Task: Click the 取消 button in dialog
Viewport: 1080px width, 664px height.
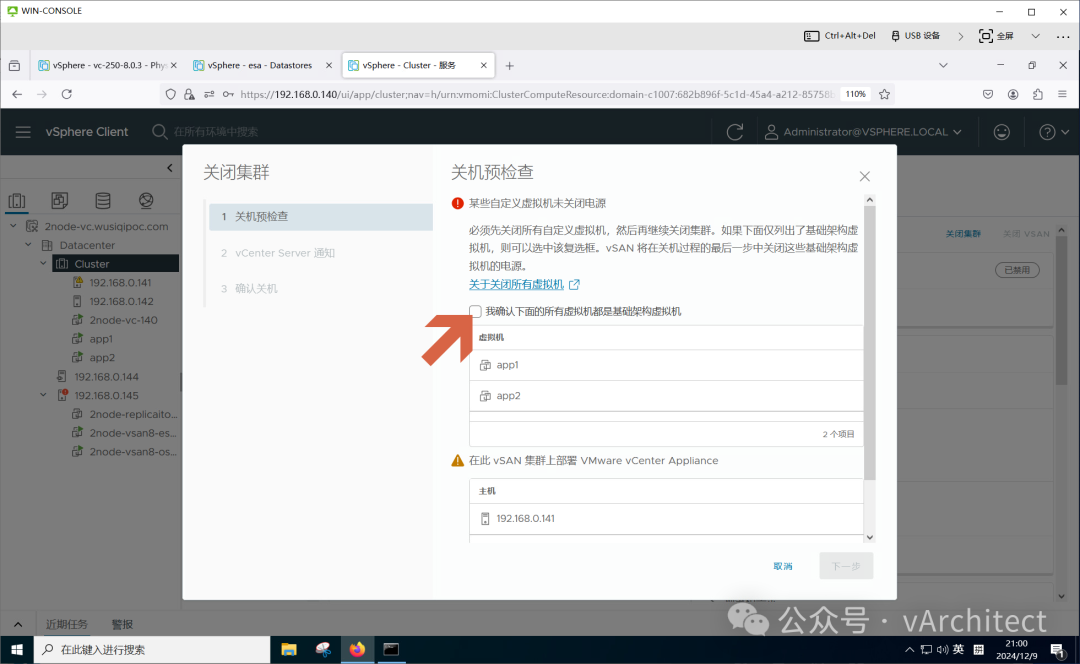Action: 782,566
